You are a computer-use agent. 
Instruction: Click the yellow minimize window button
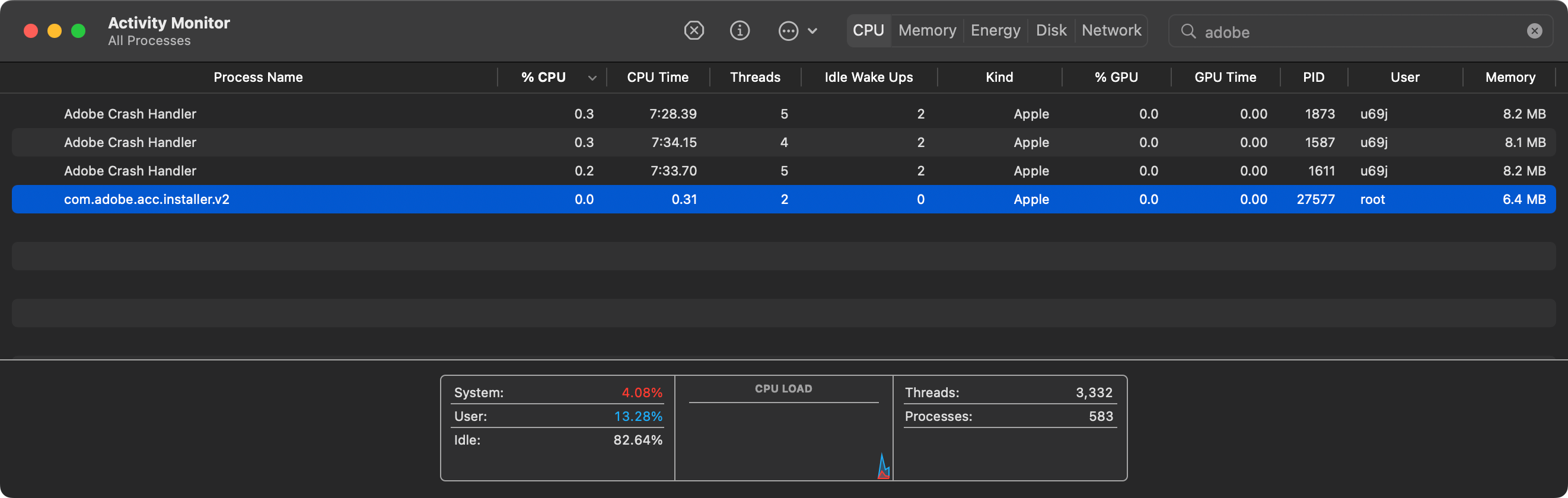click(x=54, y=31)
